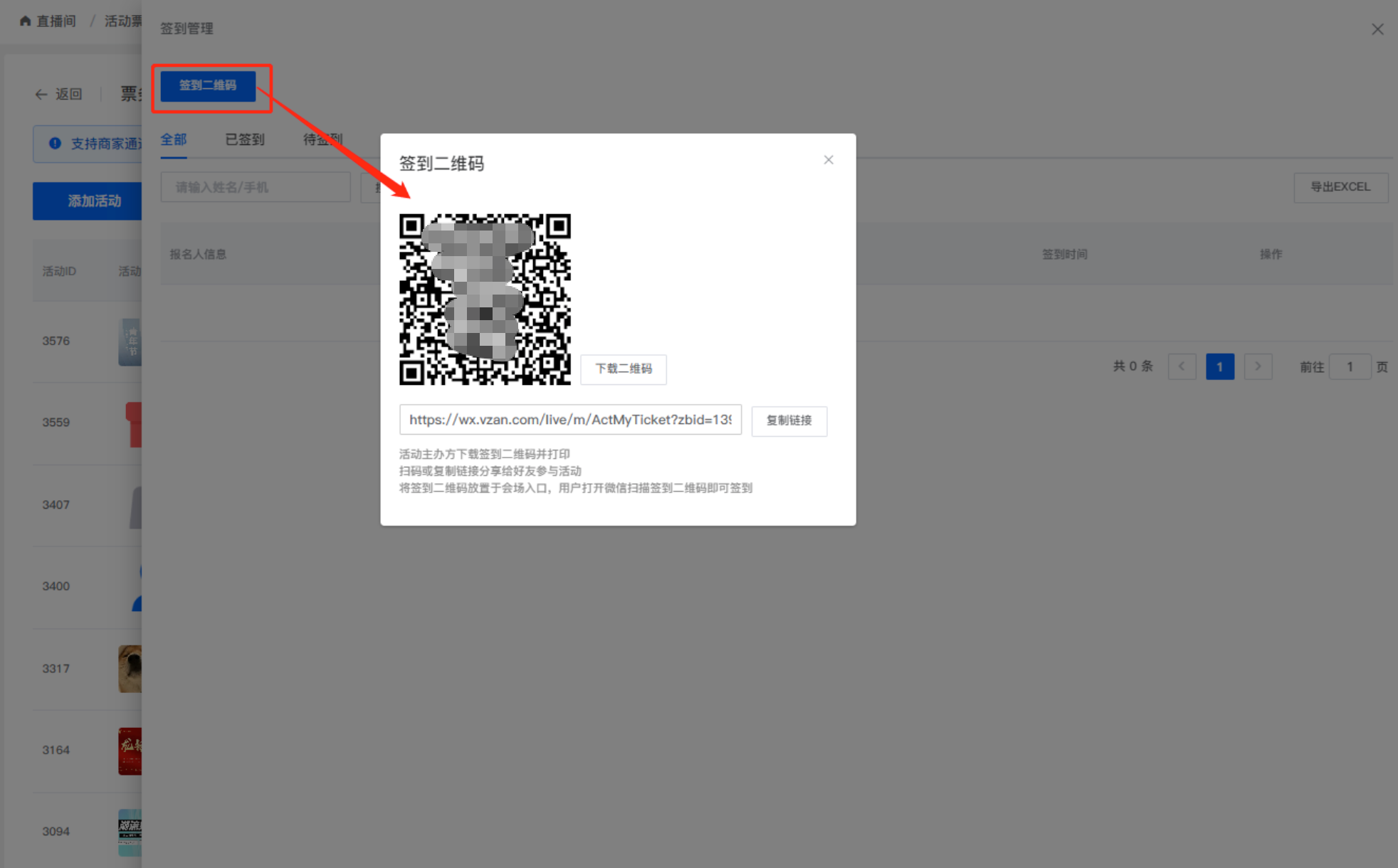Click the check-in link URL field
1398x868 pixels.
point(569,420)
